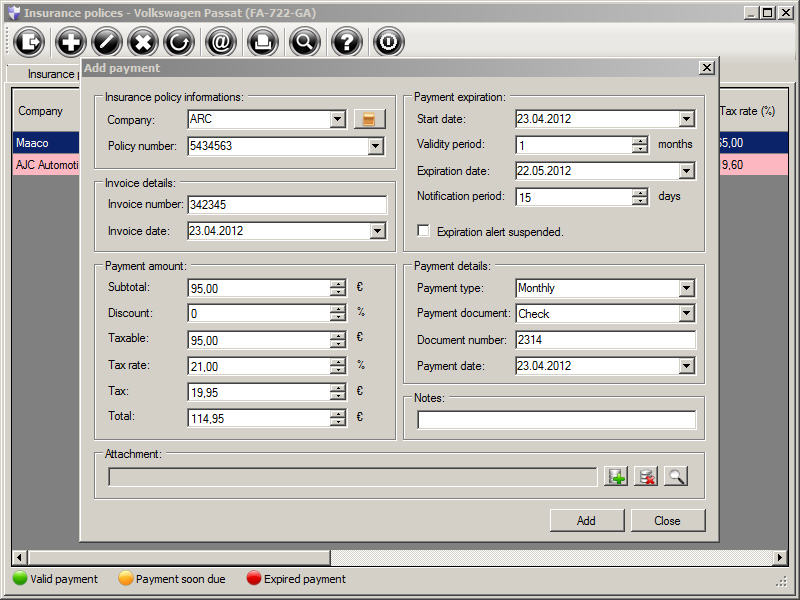Click the print toolbar icon
Screen dimensions: 800x600
pyautogui.click(x=262, y=42)
